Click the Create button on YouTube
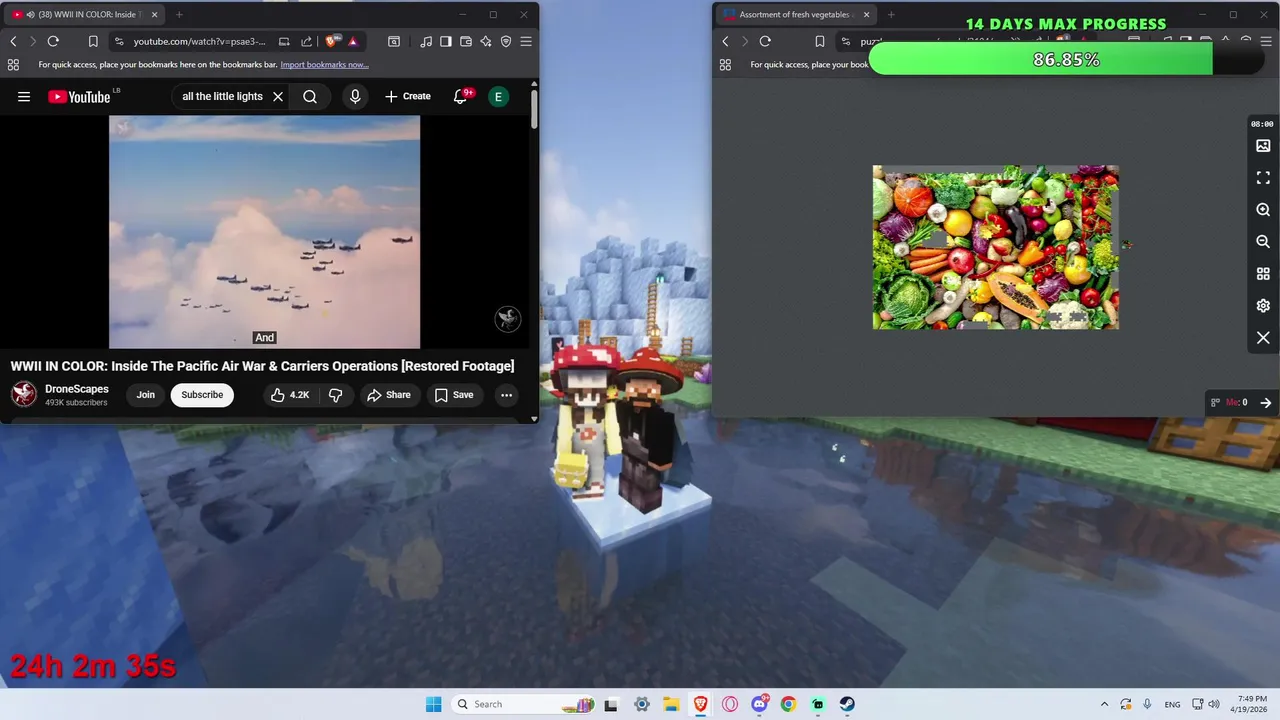This screenshot has height=720, width=1280. tap(408, 97)
